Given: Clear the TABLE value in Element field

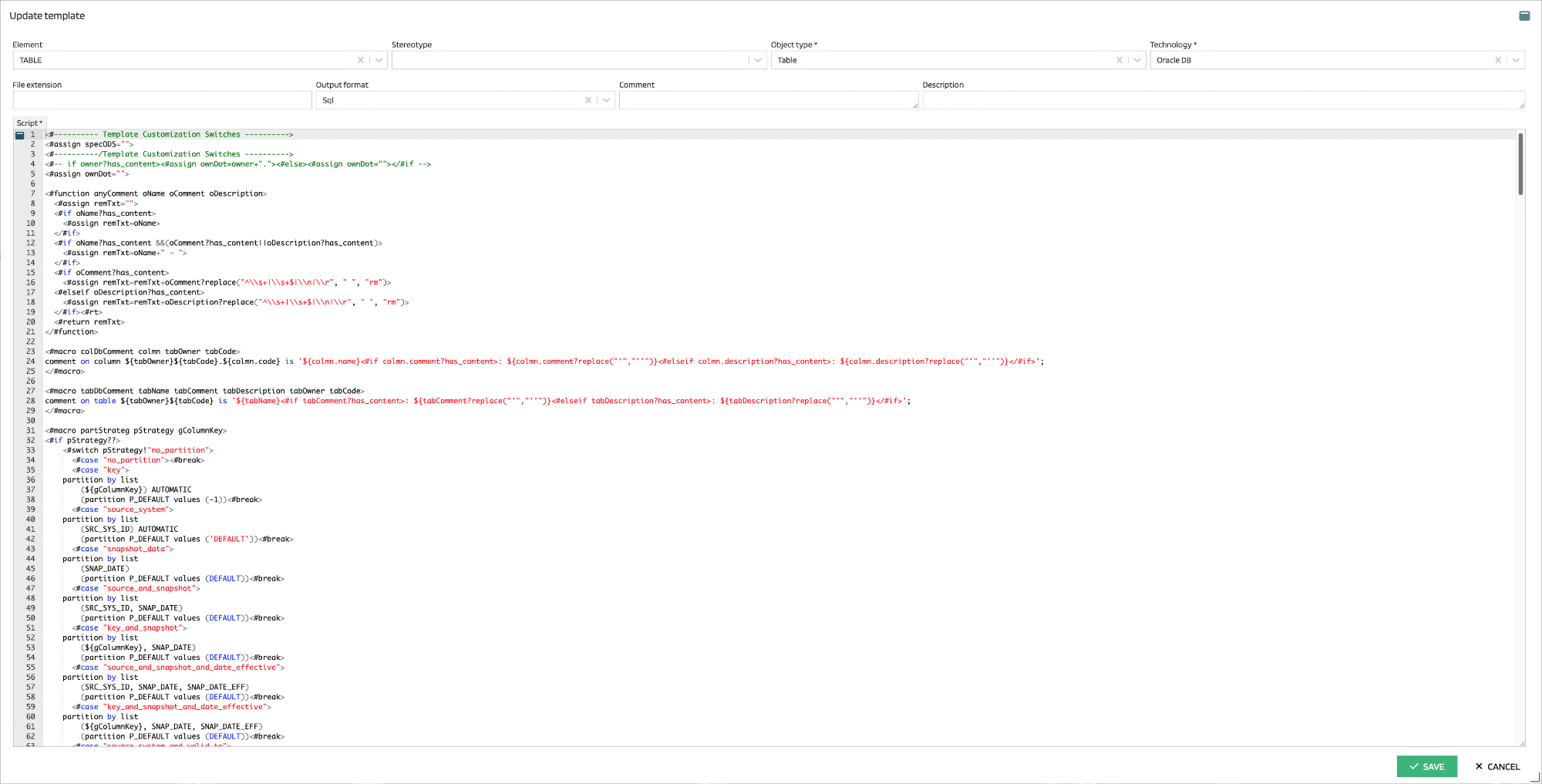Looking at the screenshot, I should [x=360, y=60].
